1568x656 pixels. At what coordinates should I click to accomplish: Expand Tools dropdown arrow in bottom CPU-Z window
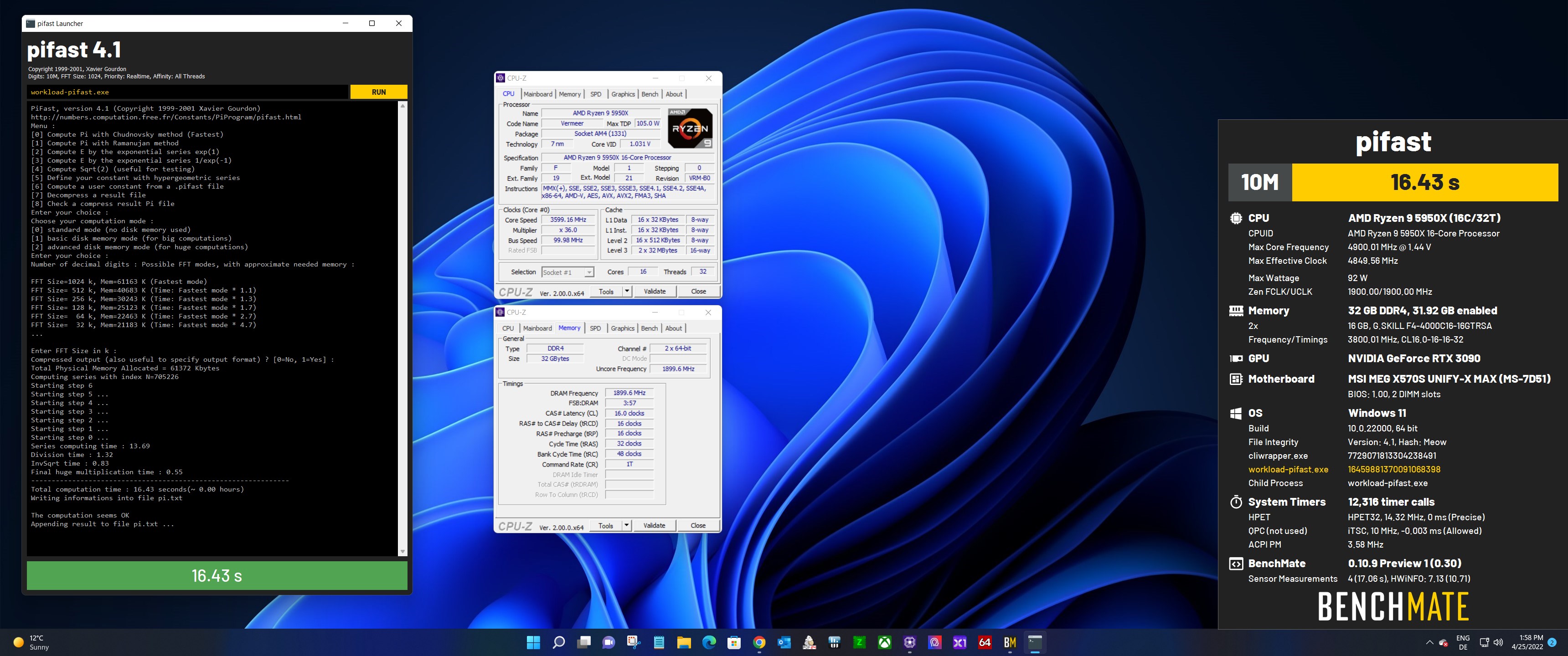(x=626, y=526)
